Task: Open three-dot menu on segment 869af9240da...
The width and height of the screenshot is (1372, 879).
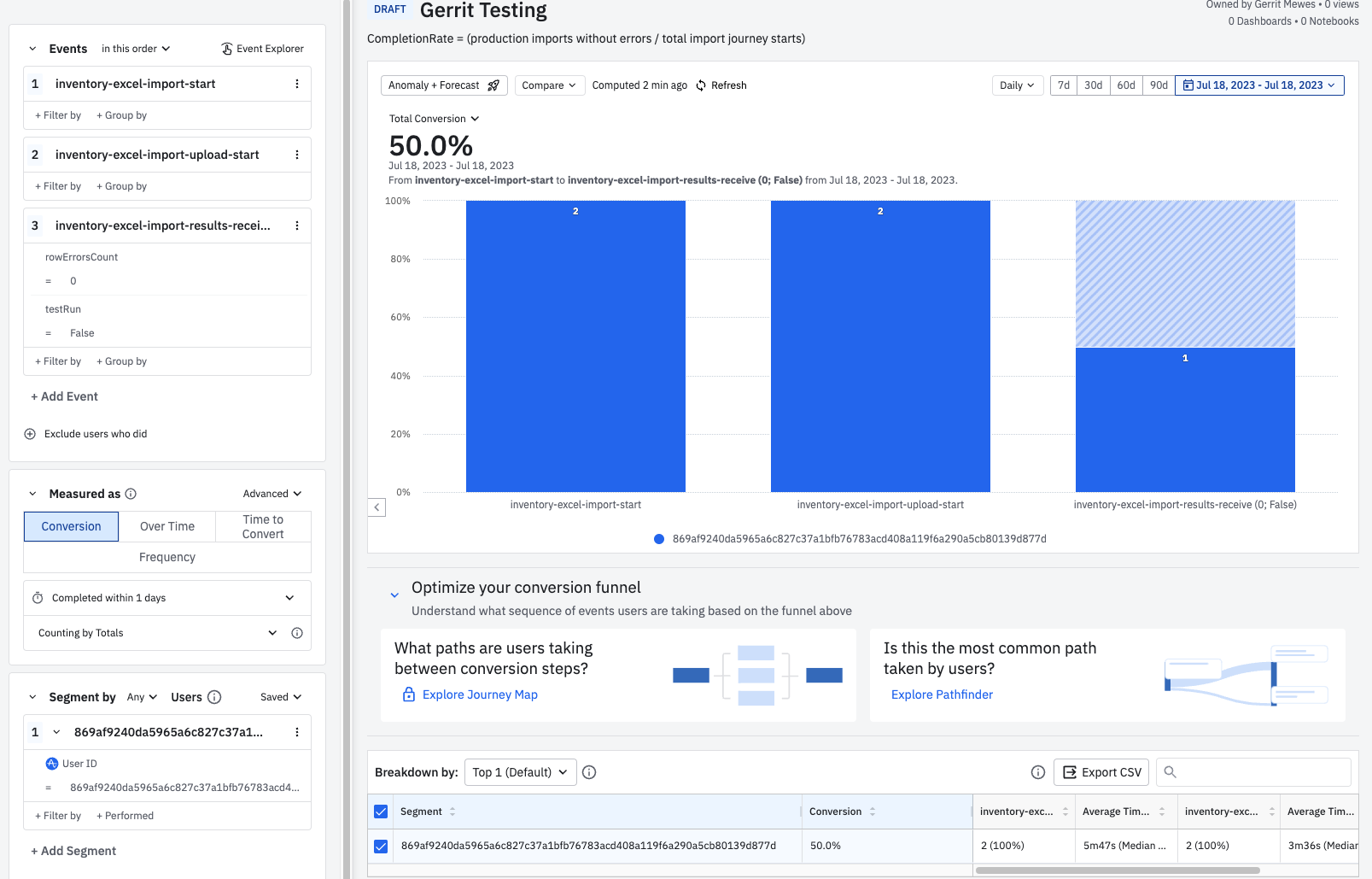Action: click(297, 732)
